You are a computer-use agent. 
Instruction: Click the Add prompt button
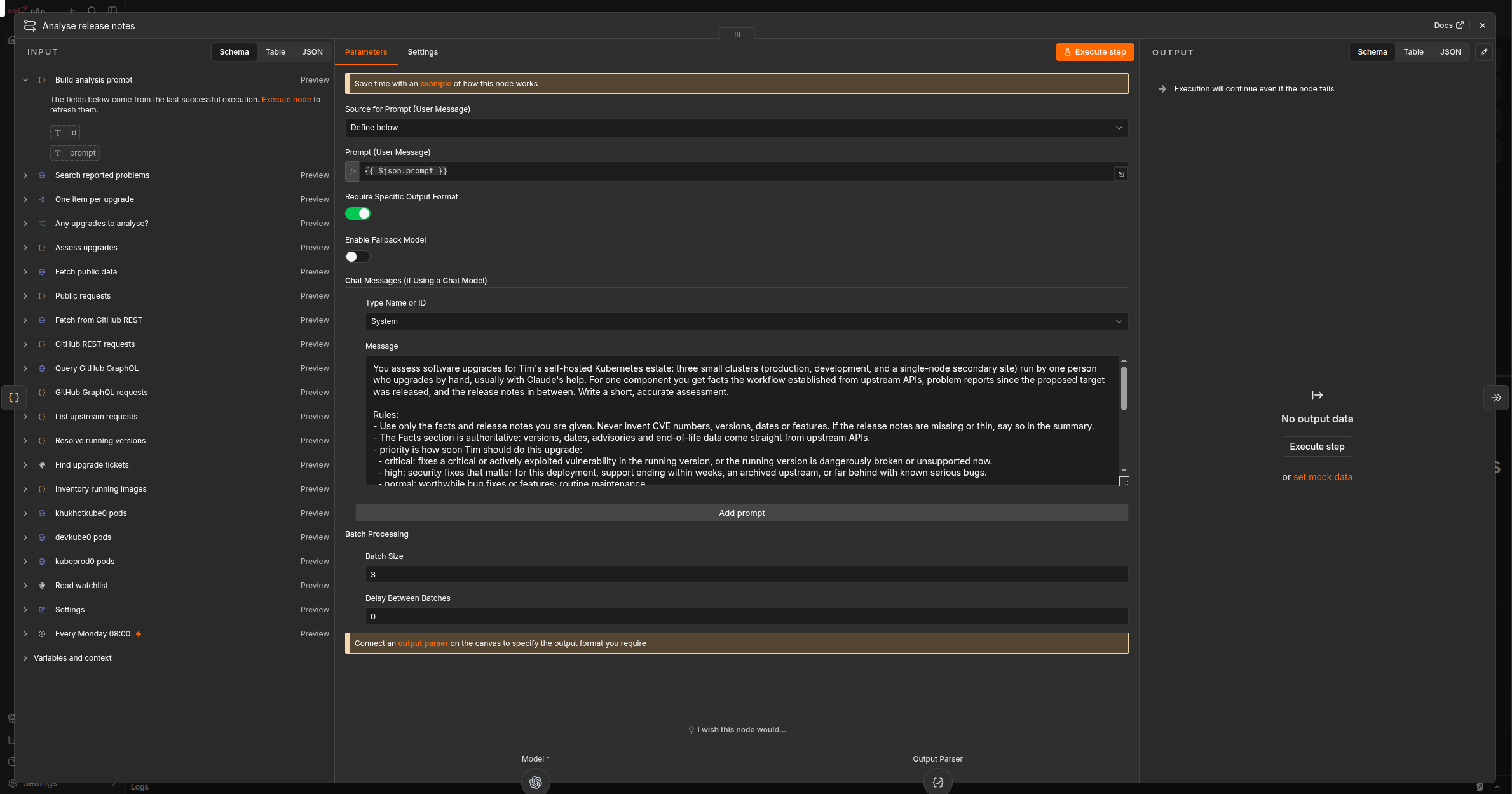tap(742, 513)
